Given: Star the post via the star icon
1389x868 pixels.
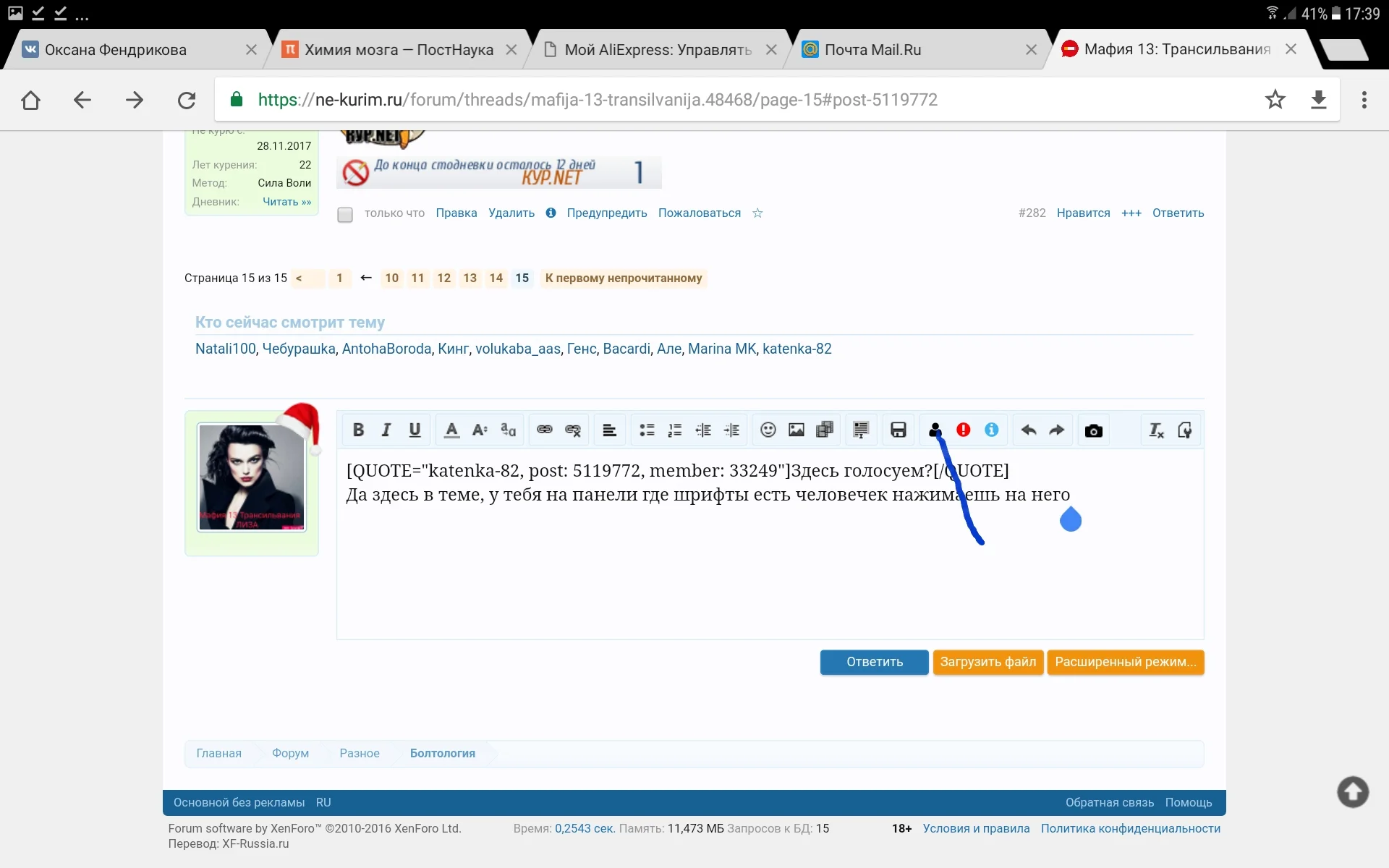Looking at the screenshot, I should click(x=757, y=213).
